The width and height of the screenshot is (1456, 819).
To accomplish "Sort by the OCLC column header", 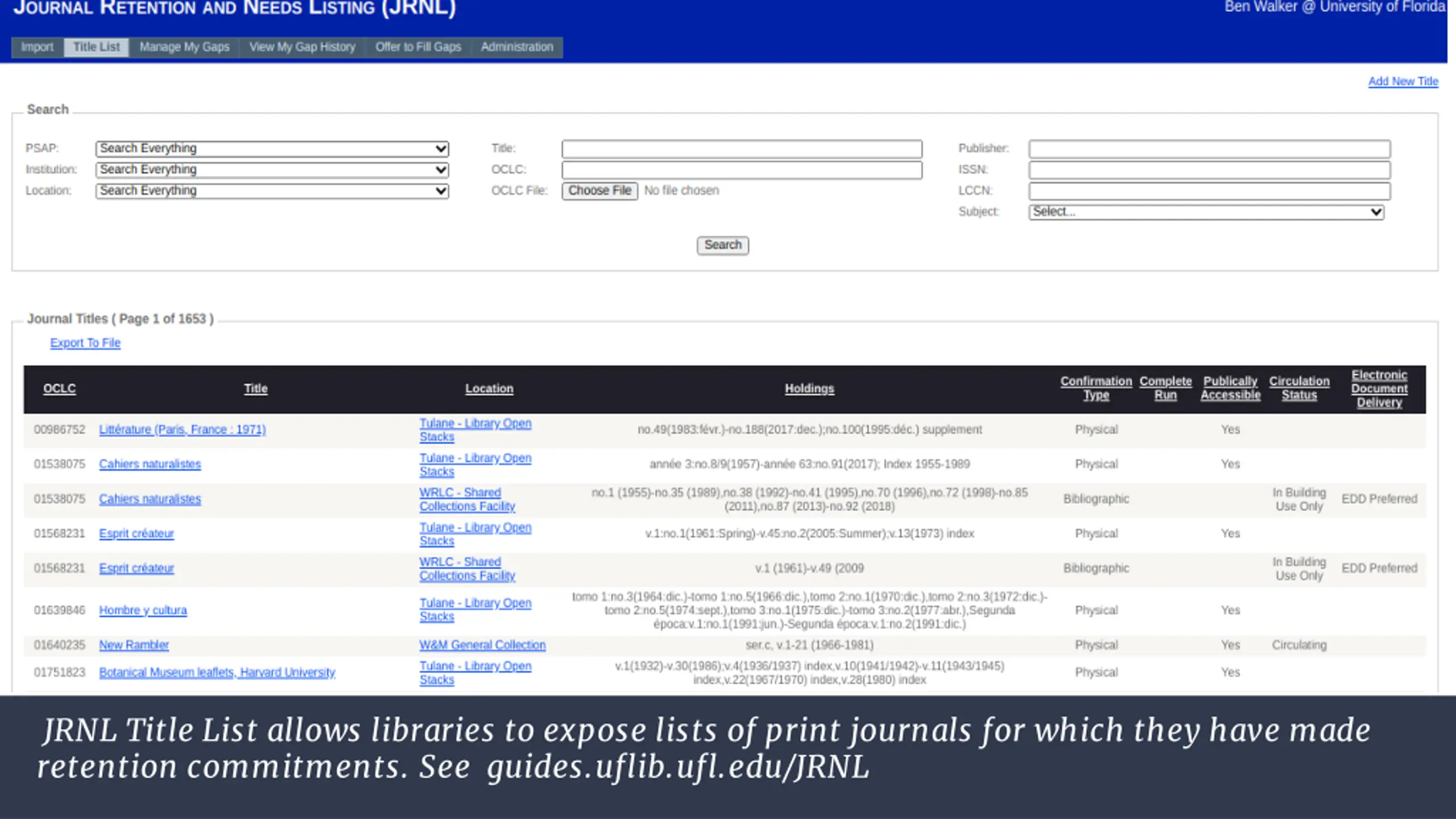I will (x=59, y=388).
